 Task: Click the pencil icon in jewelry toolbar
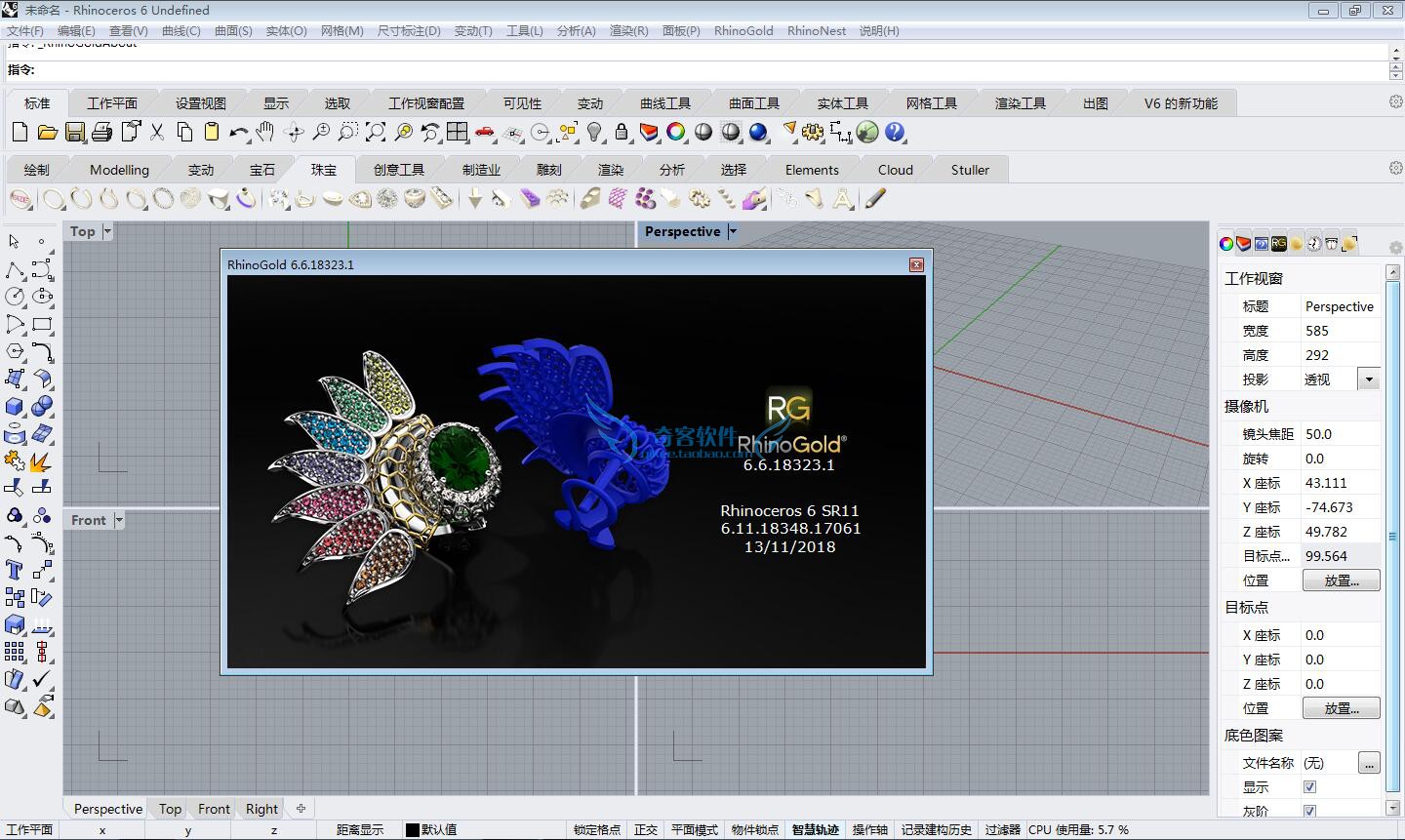875,199
